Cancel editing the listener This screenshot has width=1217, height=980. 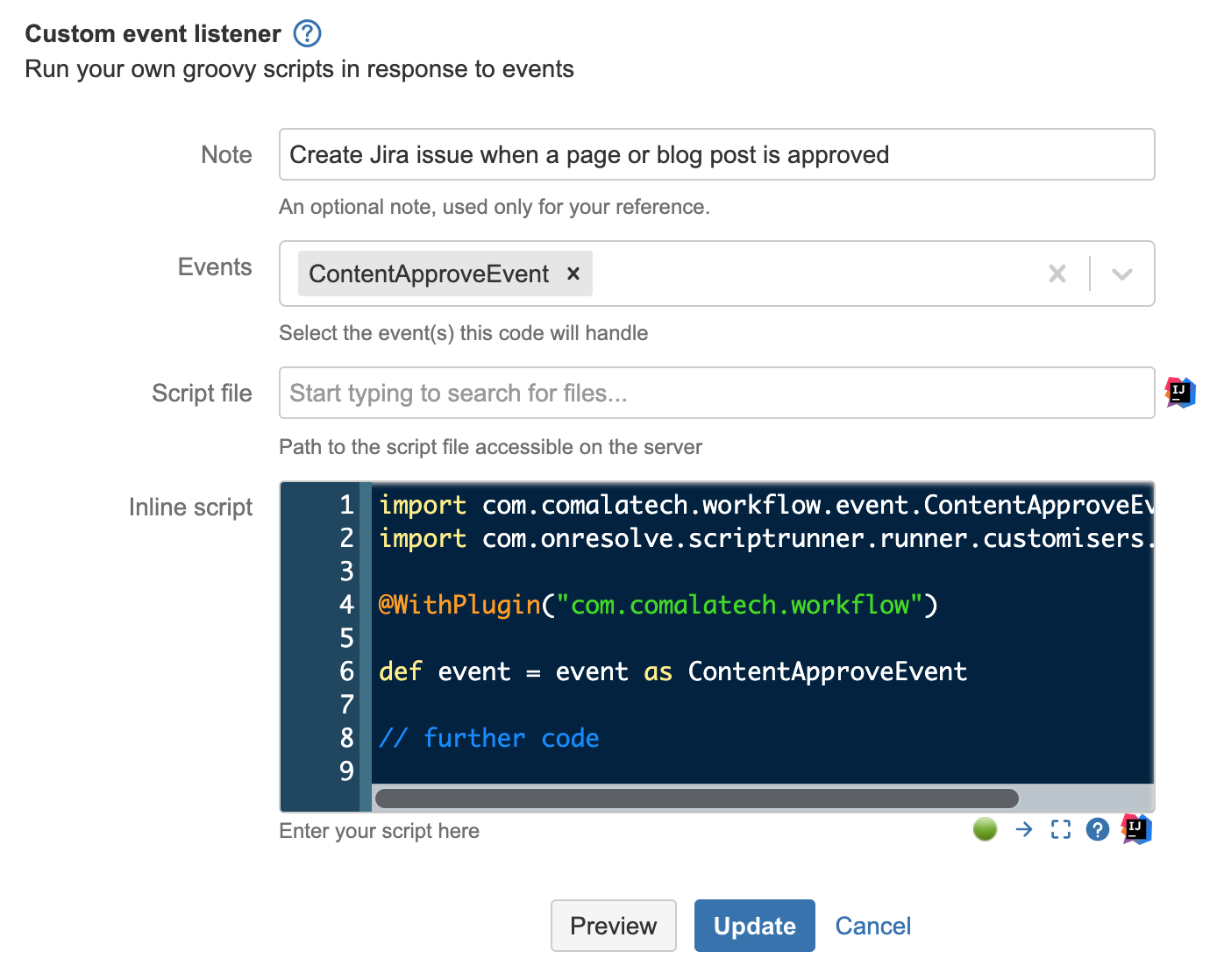(x=873, y=926)
